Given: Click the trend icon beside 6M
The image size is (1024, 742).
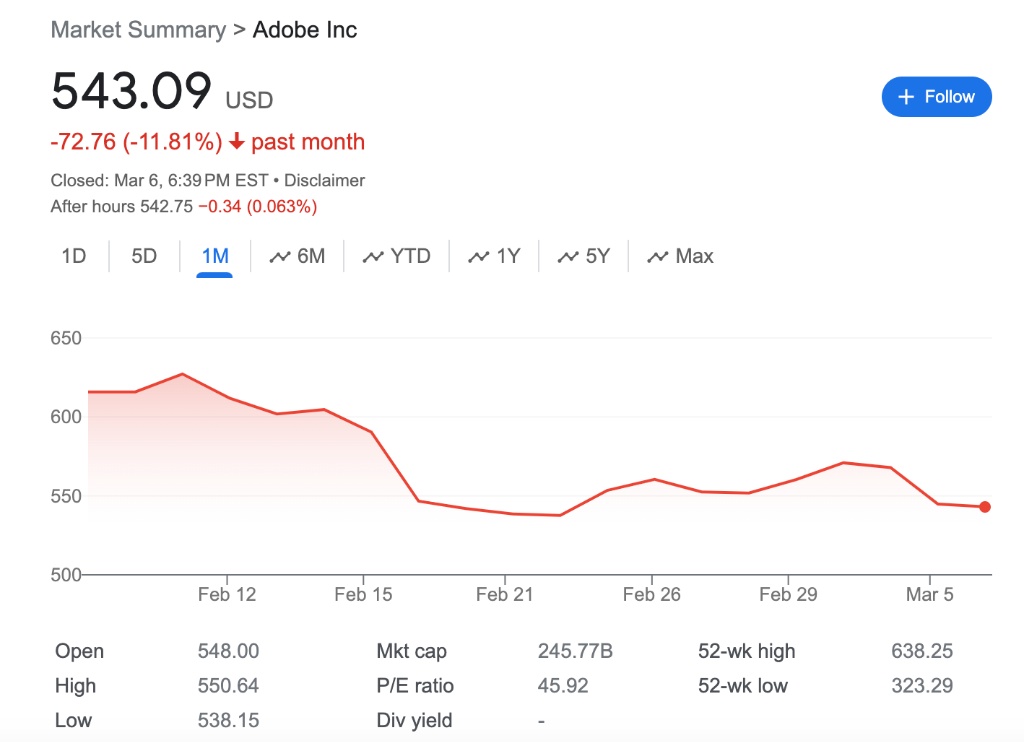Looking at the screenshot, I should (280, 257).
